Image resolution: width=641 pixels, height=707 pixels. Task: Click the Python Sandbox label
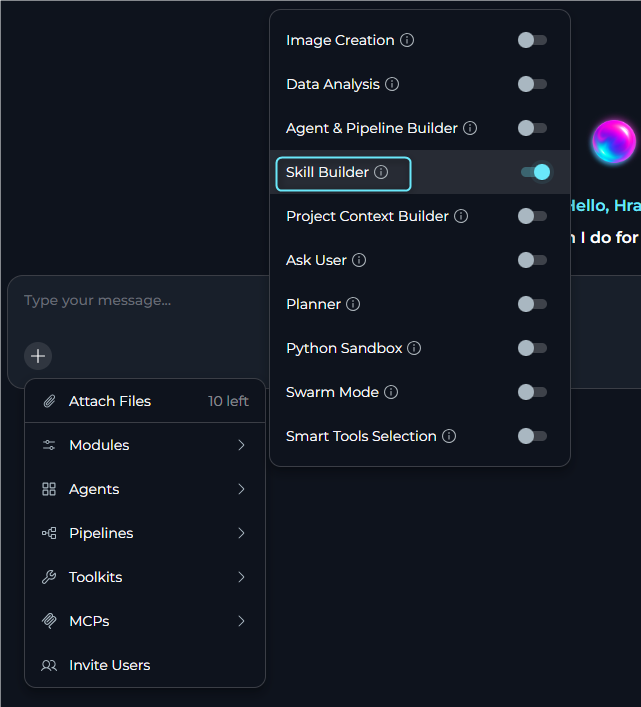(344, 348)
